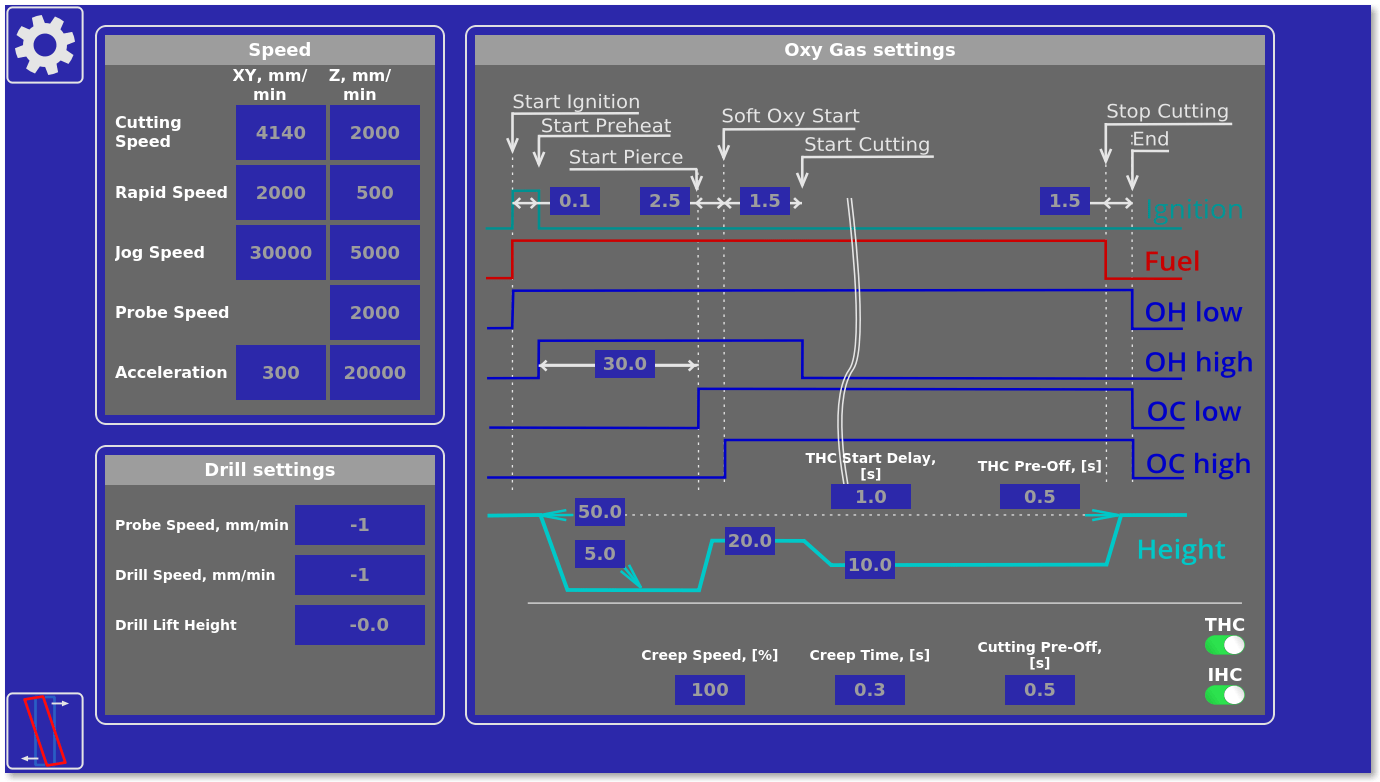Edit the Cutting Pre-Off value 0.5
This screenshot has height=782, width=1380.
click(1039, 689)
